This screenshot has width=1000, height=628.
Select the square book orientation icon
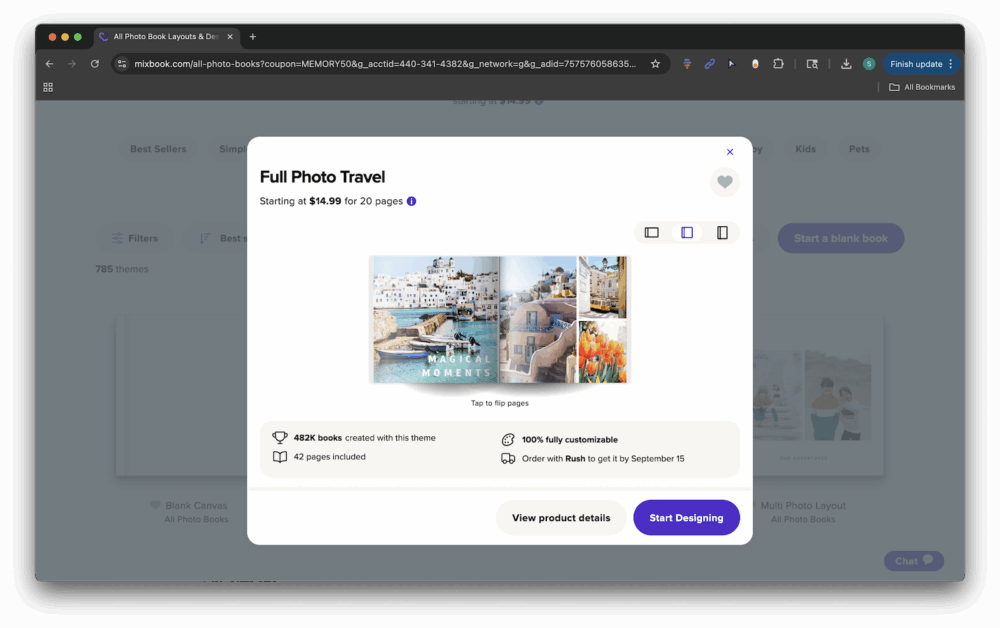point(687,233)
